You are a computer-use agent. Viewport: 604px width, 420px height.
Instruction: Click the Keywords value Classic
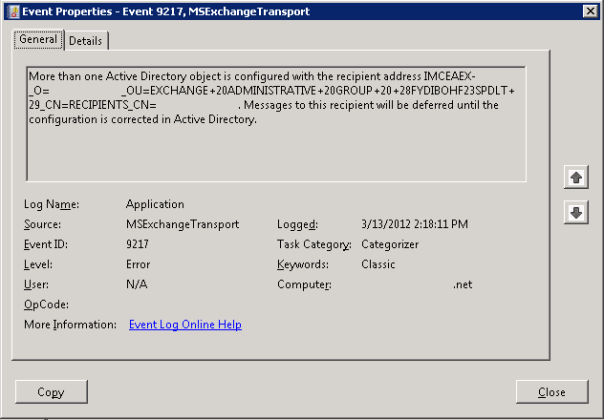[378, 265]
